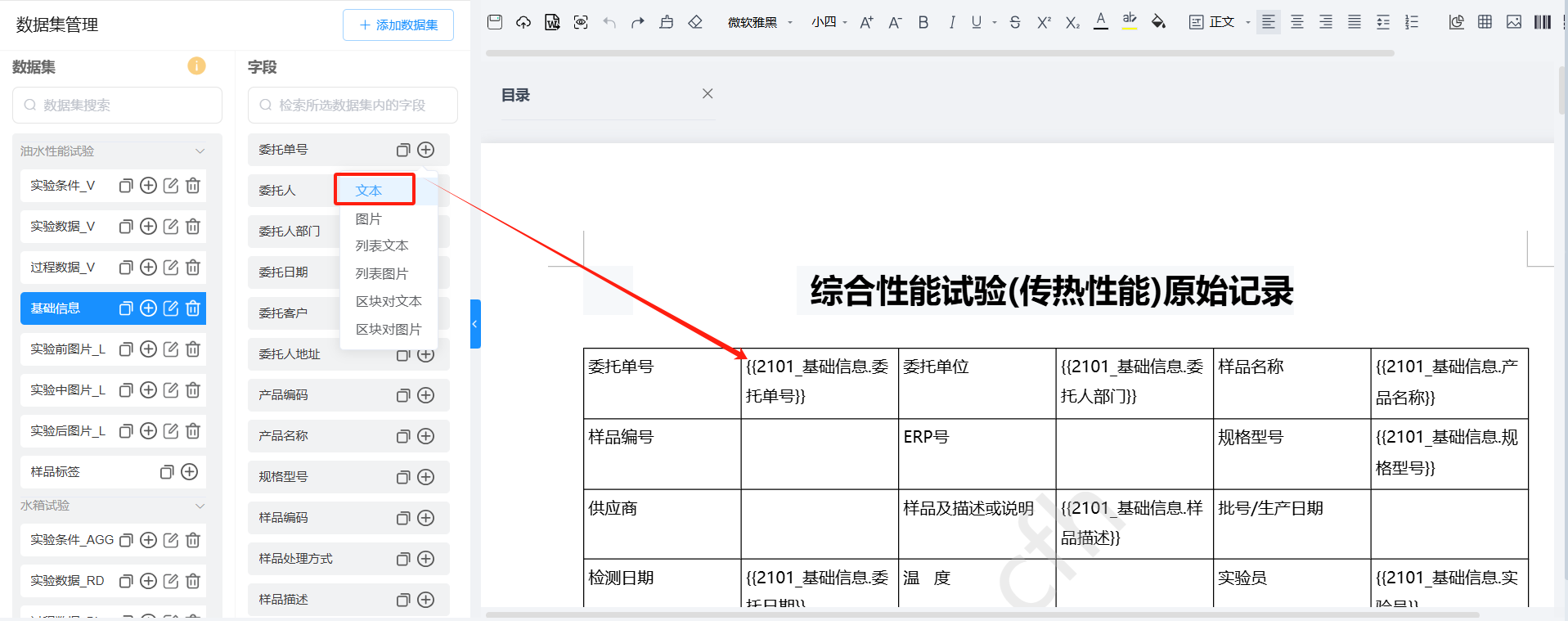Viewport: 1568px width, 621px height.
Task: Toggle superscript formatting
Action: click(x=1044, y=22)
